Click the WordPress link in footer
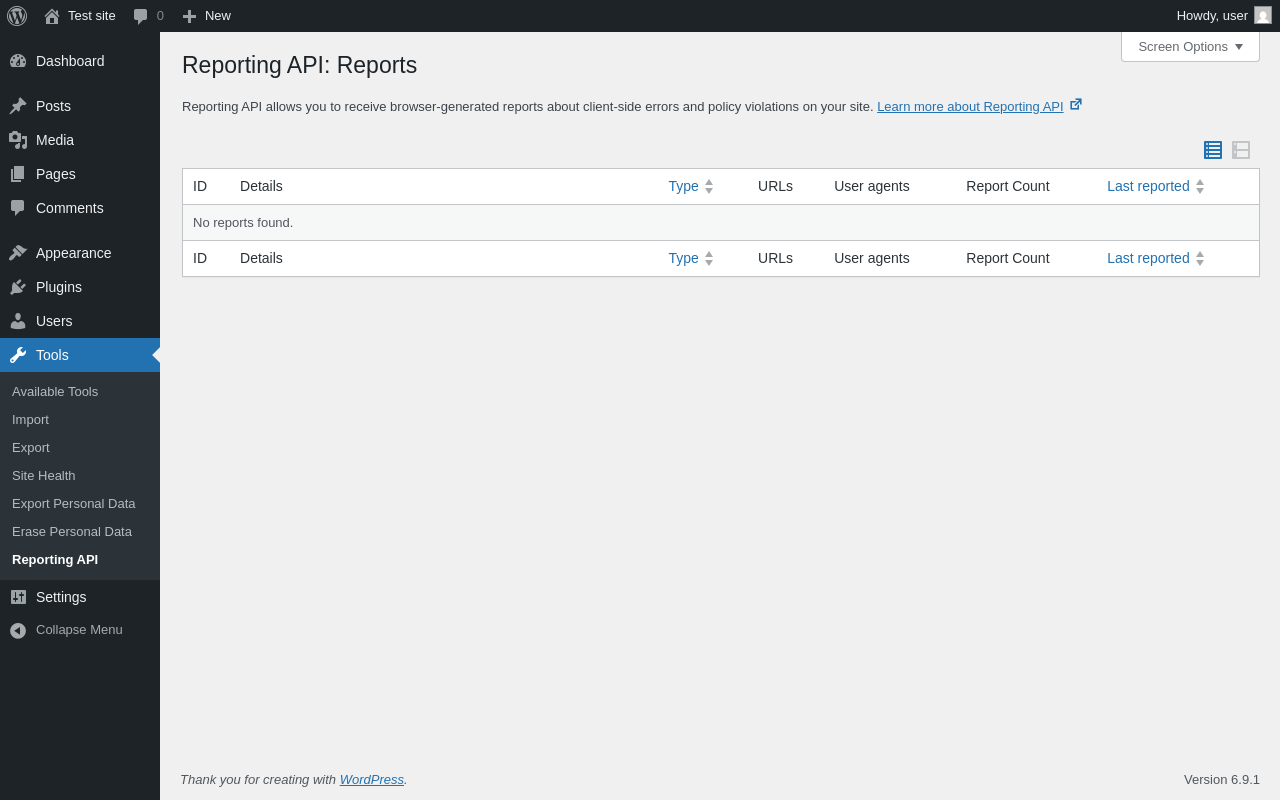The height and width of the screenshot is (800, 1280). 371,780
